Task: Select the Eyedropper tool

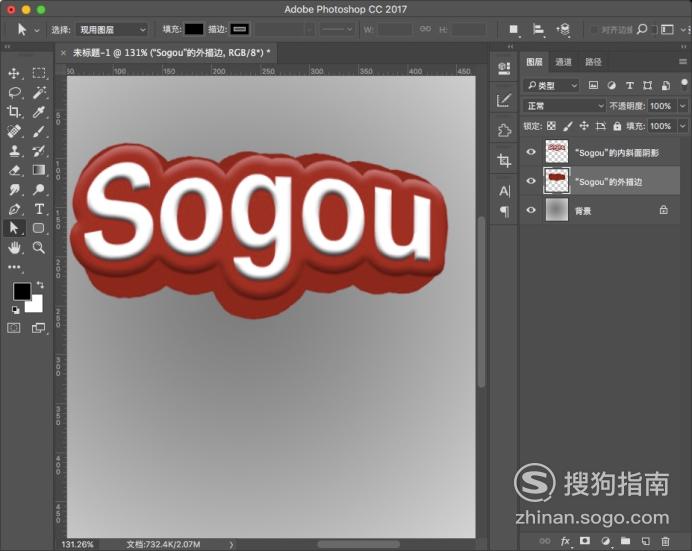Action: [39, 112]
